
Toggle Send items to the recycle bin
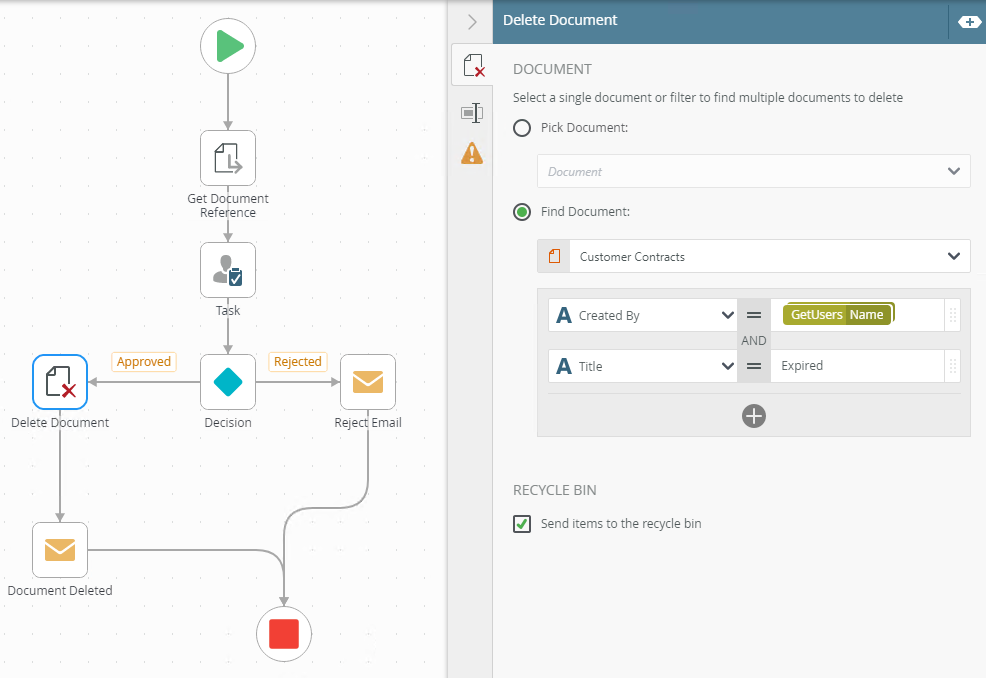click(522, 524)
